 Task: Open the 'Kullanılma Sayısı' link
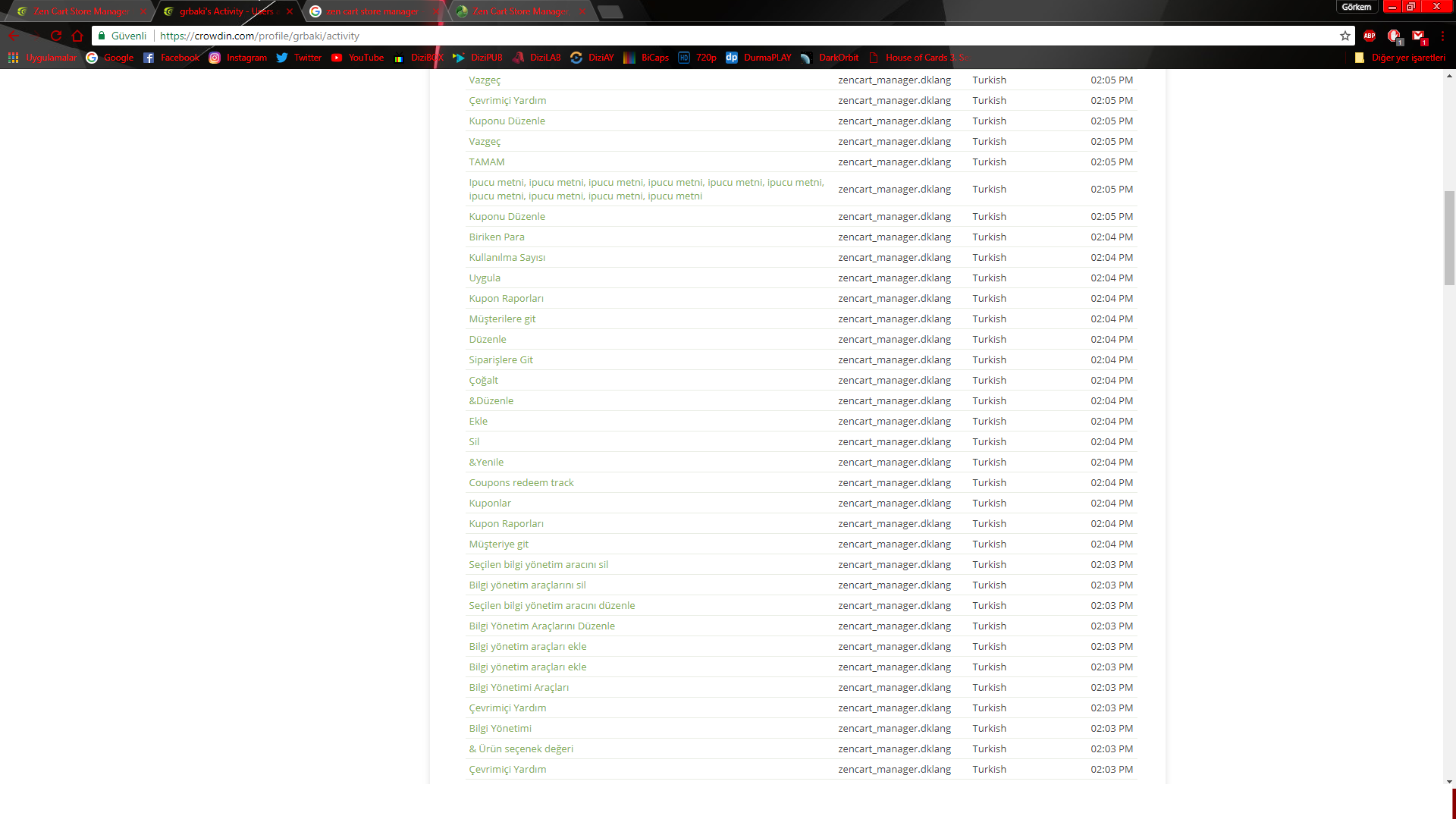pyautogui.click(x=507, y=257)
